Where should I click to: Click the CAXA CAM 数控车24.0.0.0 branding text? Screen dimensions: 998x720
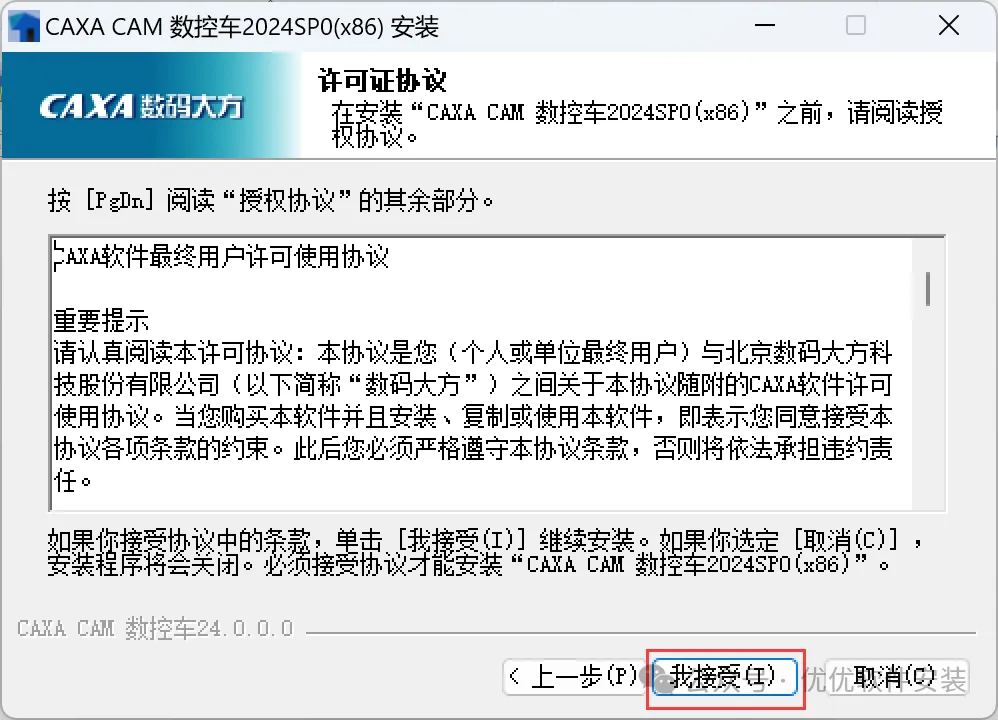[155, 628]
